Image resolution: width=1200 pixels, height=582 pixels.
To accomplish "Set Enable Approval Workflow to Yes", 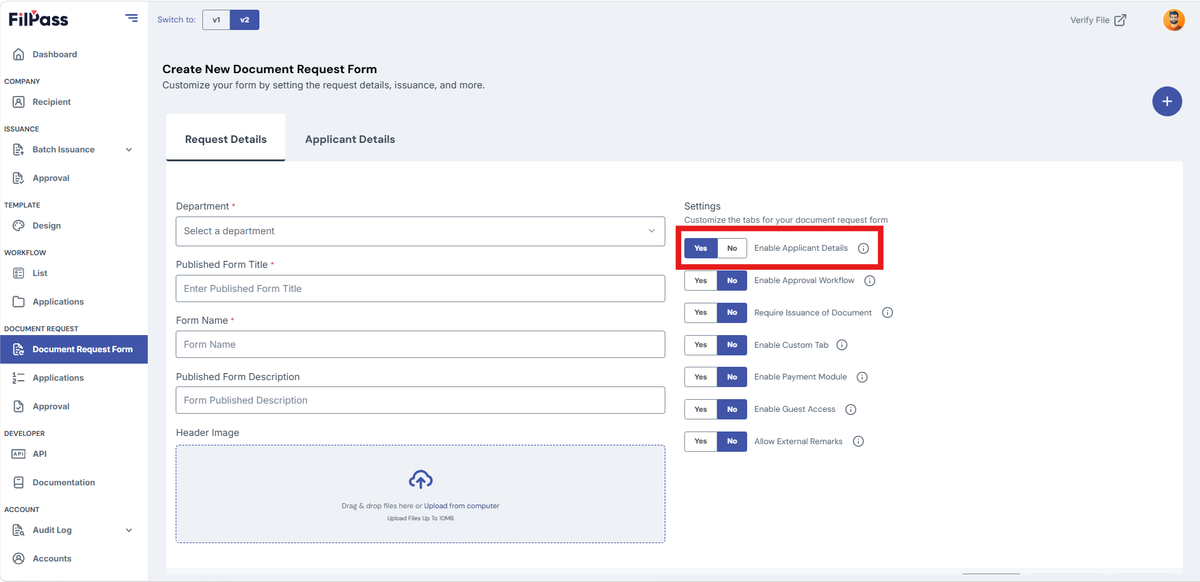I will 701,281.
